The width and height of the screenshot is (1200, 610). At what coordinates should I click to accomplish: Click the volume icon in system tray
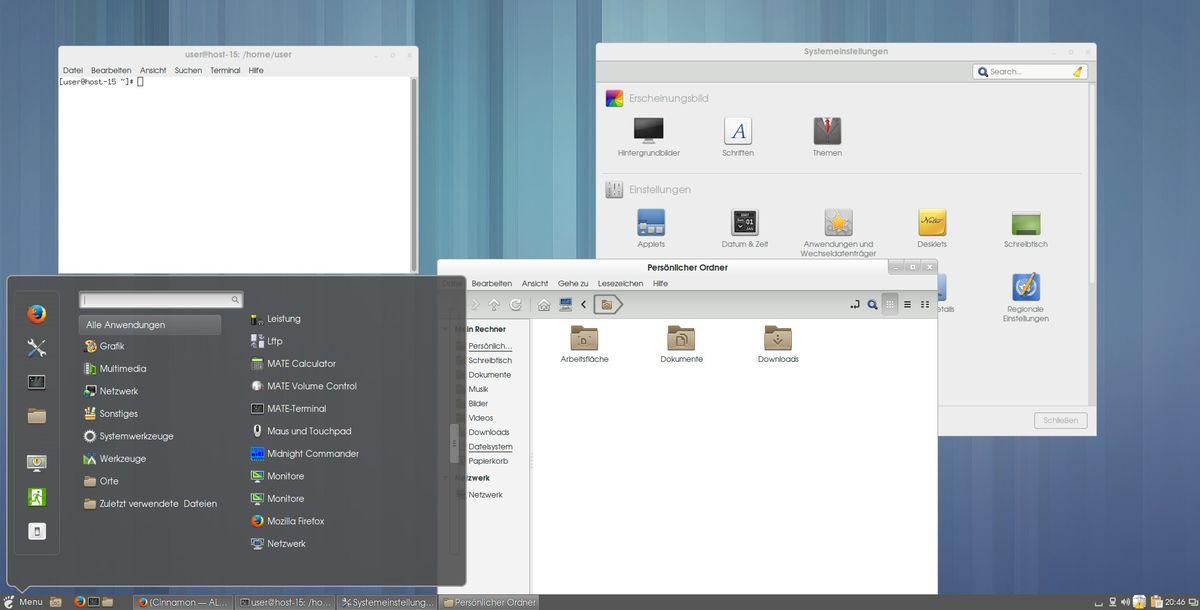pos(1125,602)
